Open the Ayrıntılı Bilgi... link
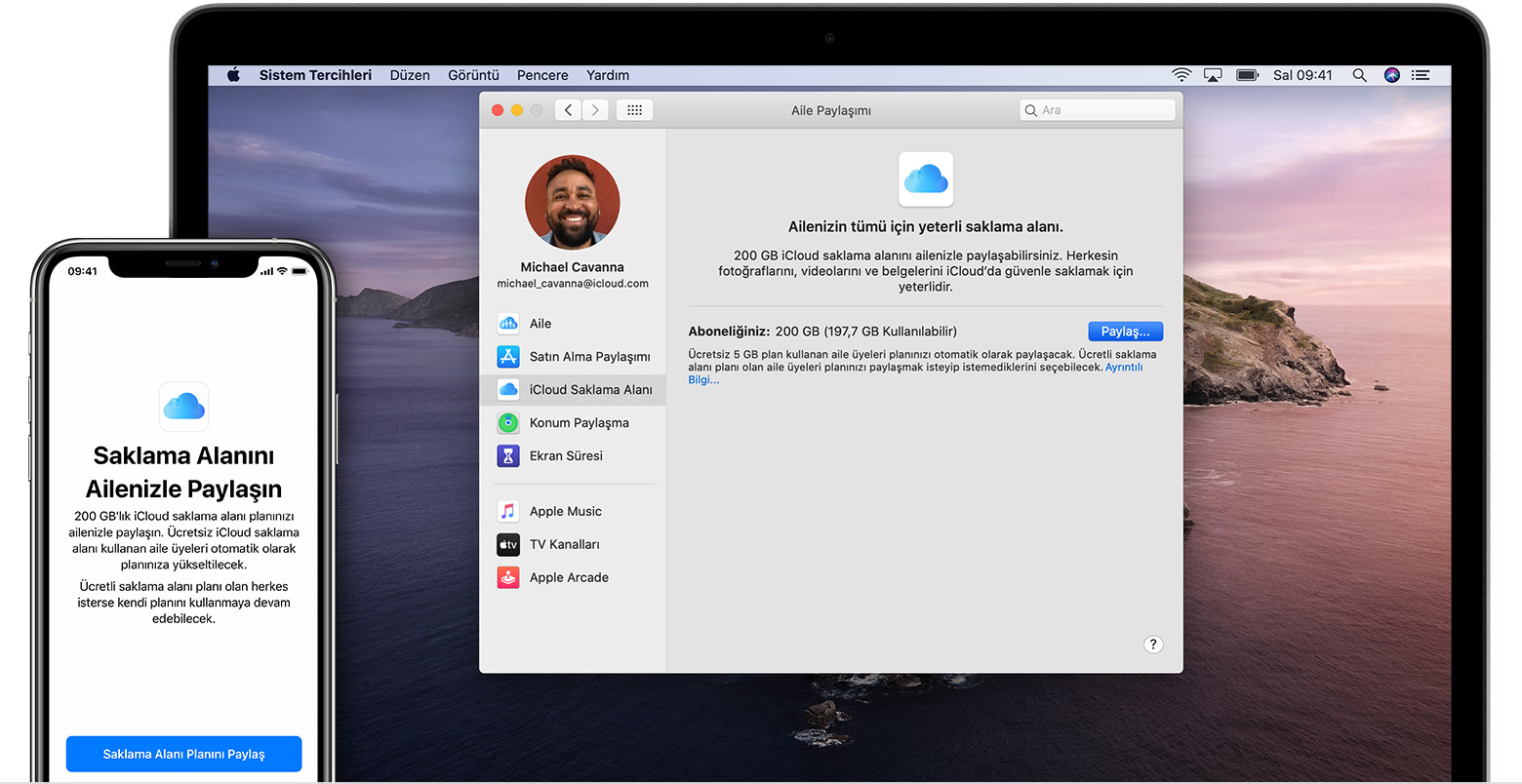This screenshot has height=784, width=1522. (x=1124, y=368)
